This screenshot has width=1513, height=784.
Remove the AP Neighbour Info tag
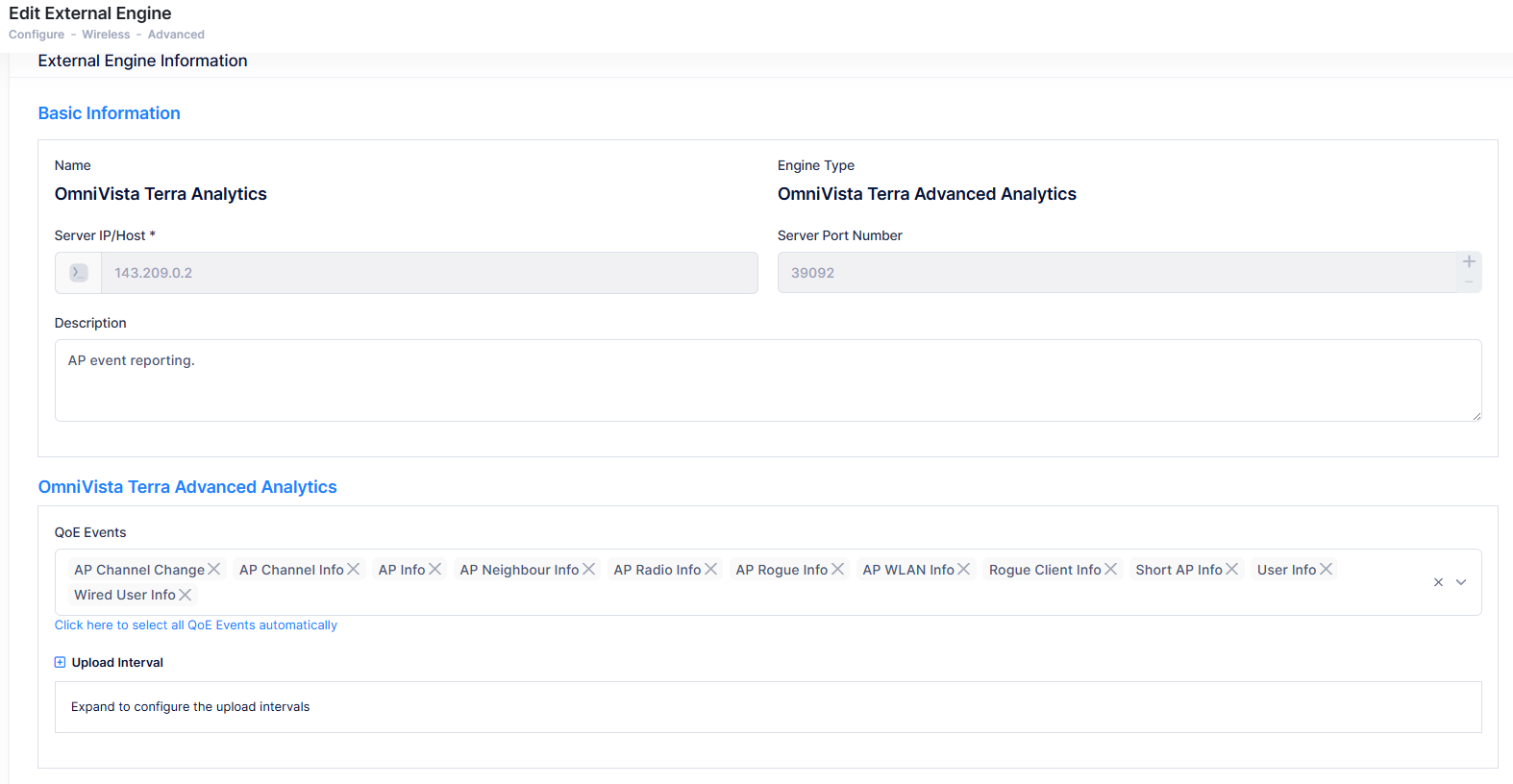(589, 570)
